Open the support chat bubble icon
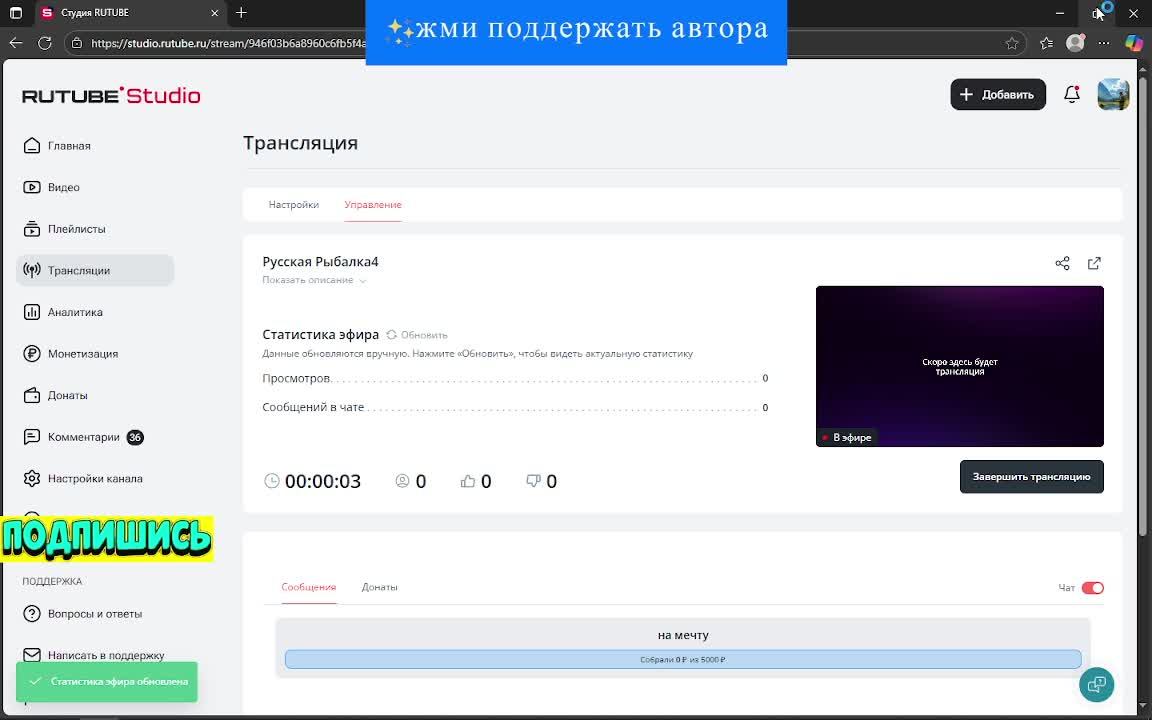The image size is (1152, 720). coord(1096,685)
